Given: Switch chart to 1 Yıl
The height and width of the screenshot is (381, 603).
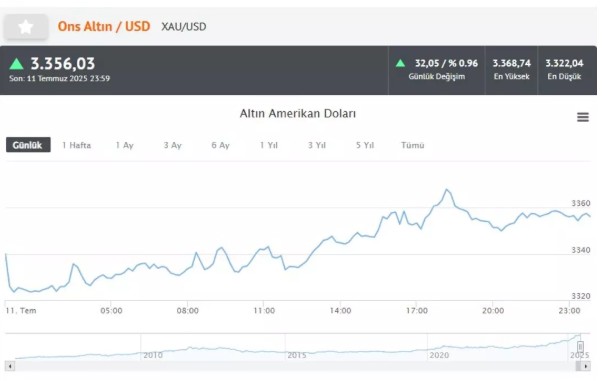Looking at the screenshot, I should (x=268, y=145).
